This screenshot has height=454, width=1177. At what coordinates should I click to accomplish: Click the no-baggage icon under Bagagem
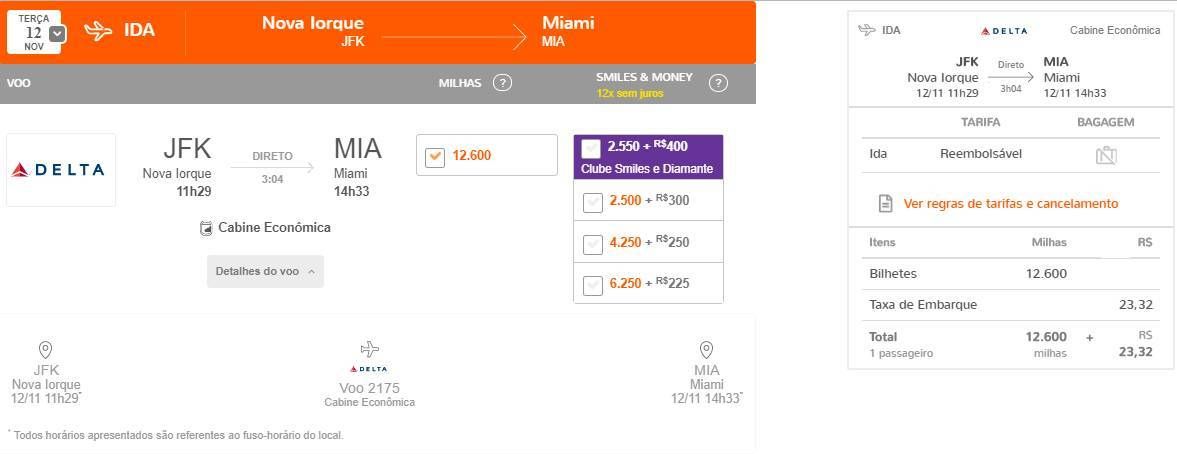[x=1106, y=155]
